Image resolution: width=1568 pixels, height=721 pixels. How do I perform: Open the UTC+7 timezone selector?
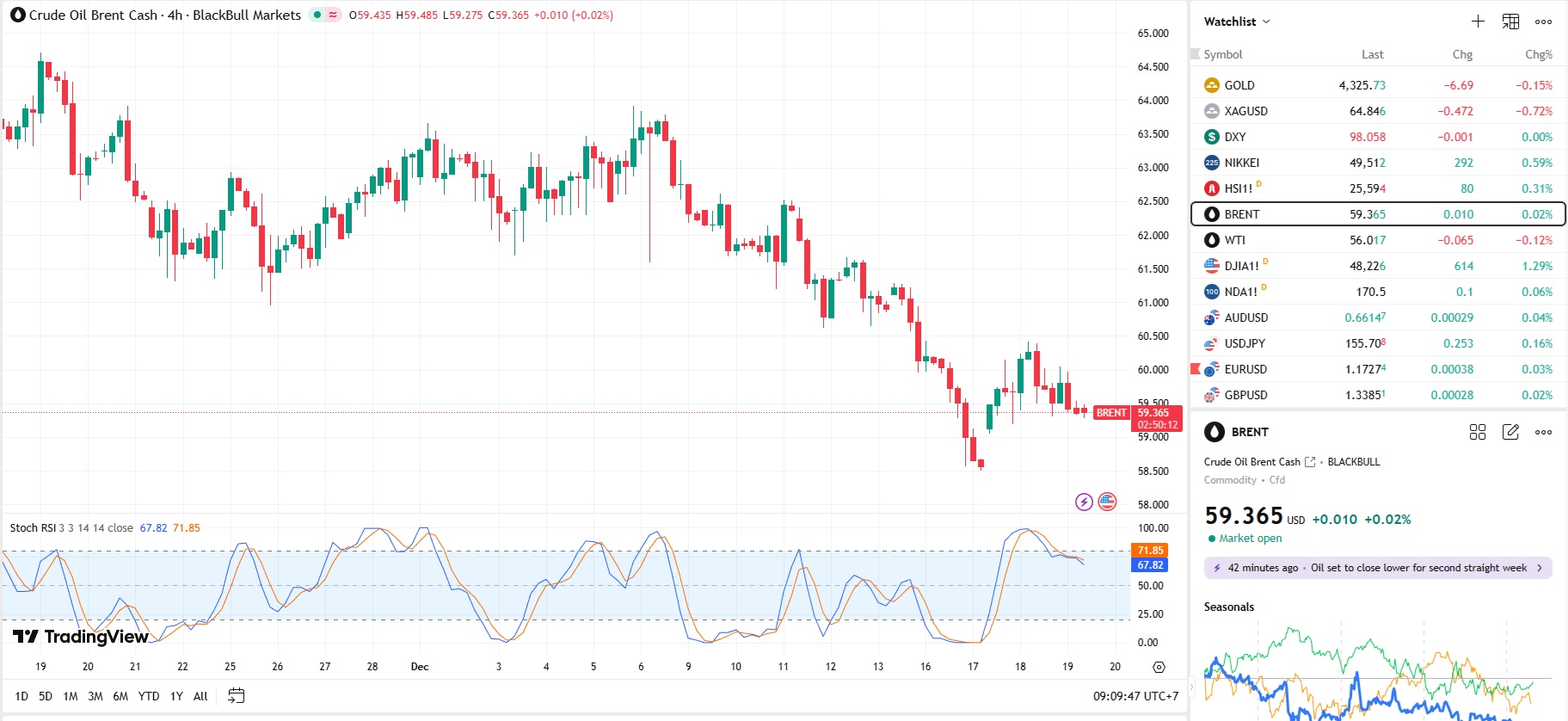pos(1135,696)
